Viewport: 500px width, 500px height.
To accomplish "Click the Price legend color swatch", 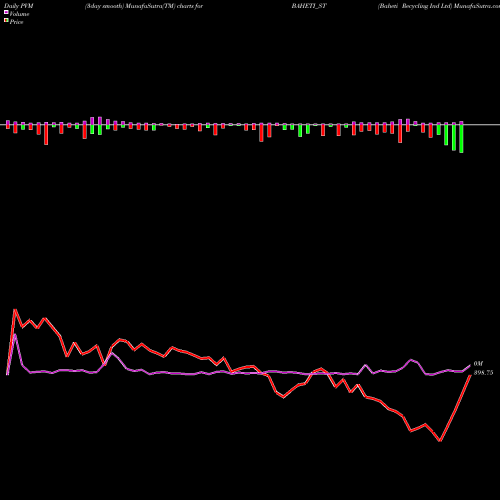I will [x=6, y=21].
